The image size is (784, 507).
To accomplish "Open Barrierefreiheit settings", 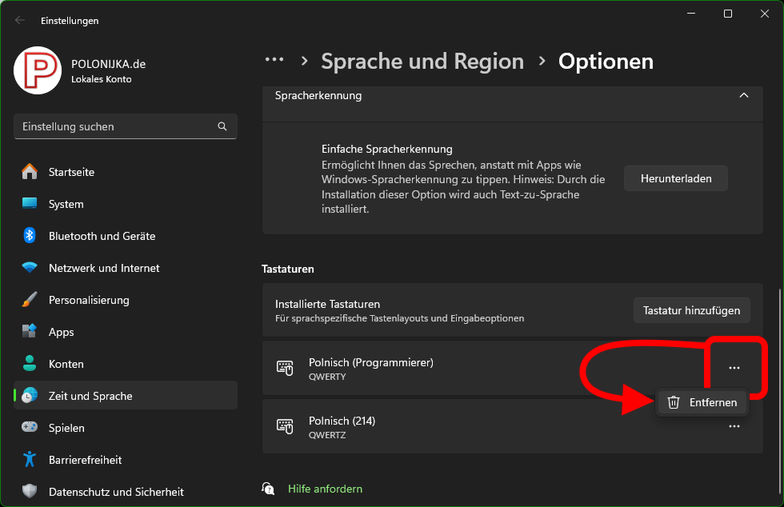I will [84, 460].
